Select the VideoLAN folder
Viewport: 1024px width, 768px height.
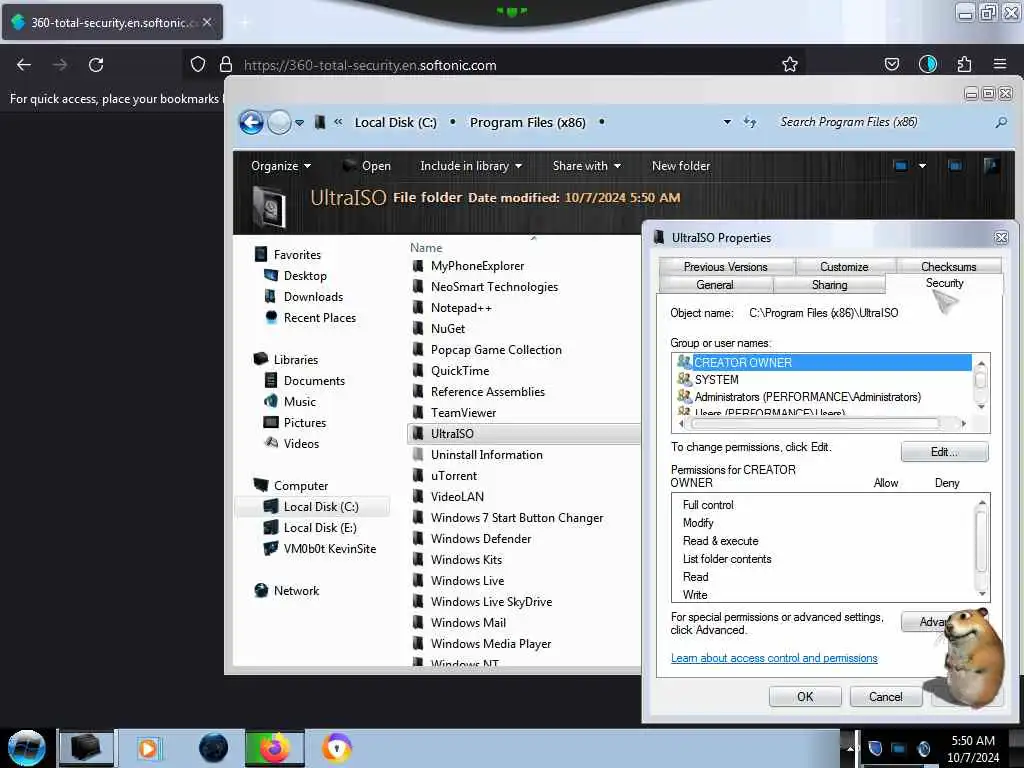(457, 496)
